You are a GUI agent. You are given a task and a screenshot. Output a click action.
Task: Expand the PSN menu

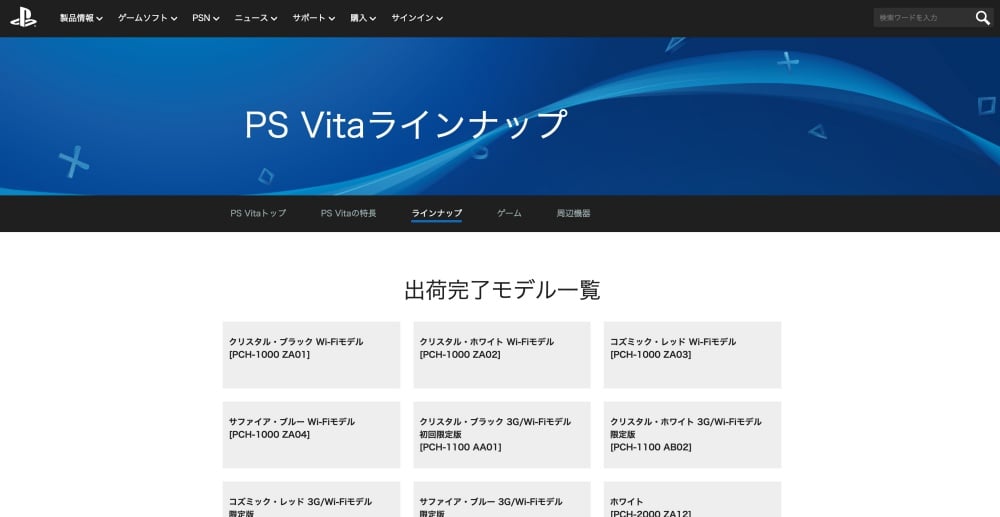pos(205,18)
